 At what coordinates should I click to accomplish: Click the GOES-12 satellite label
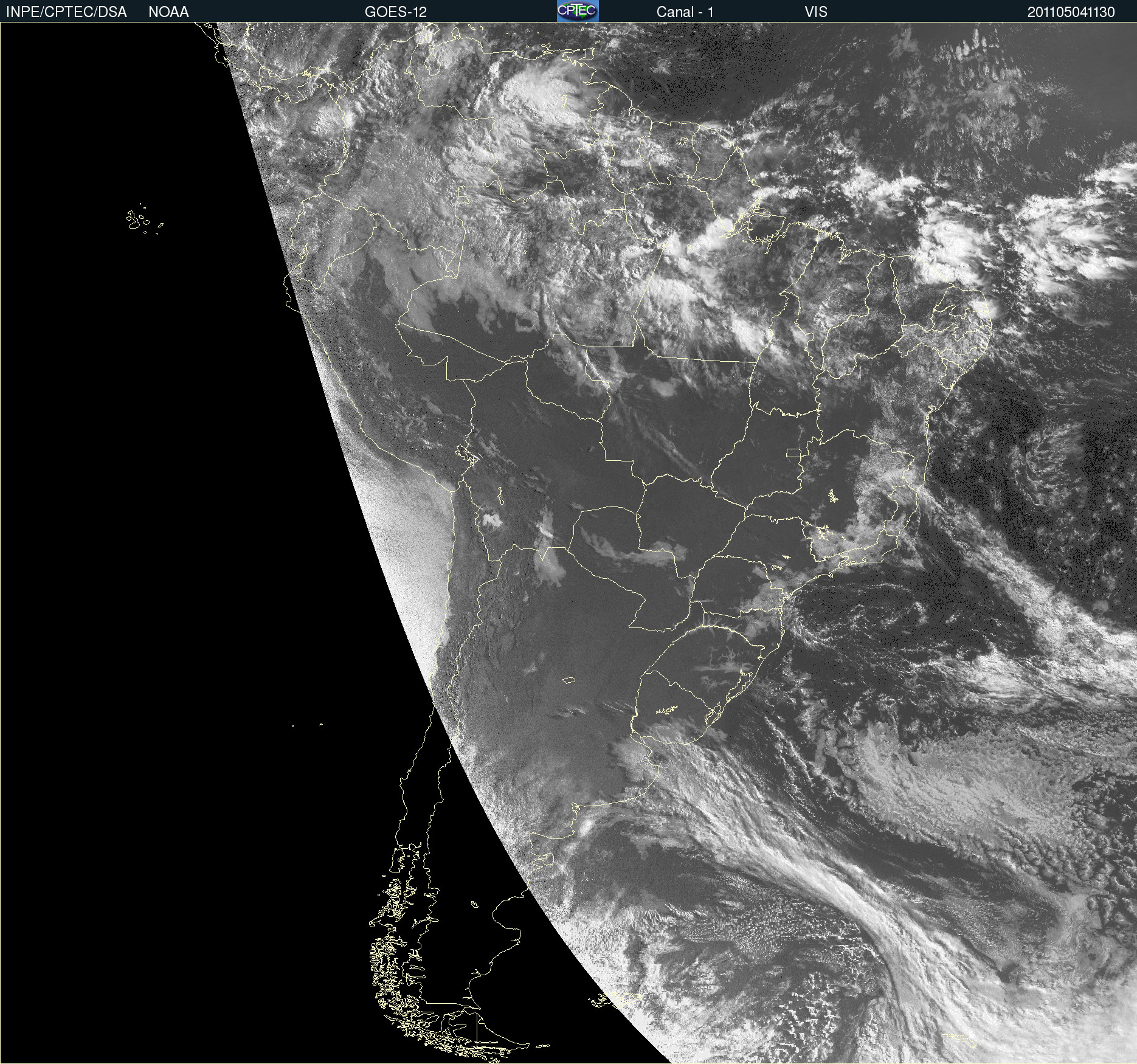(396, 12)
